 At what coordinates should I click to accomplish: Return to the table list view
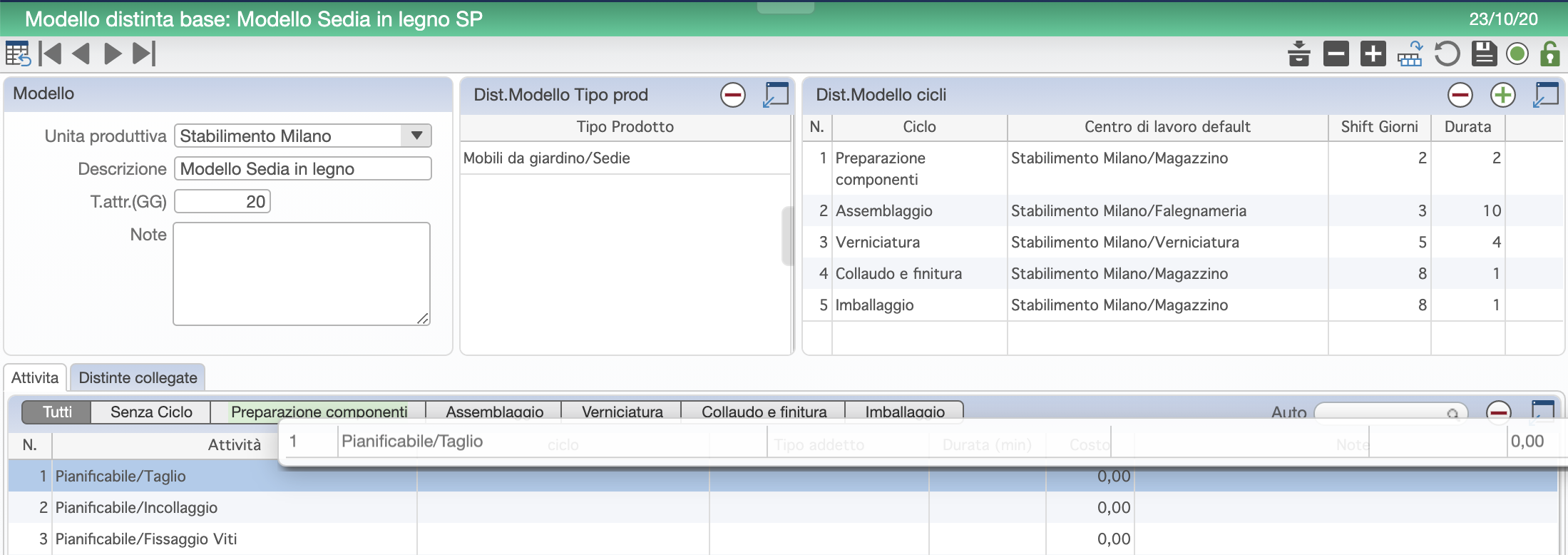click(18, 54)
